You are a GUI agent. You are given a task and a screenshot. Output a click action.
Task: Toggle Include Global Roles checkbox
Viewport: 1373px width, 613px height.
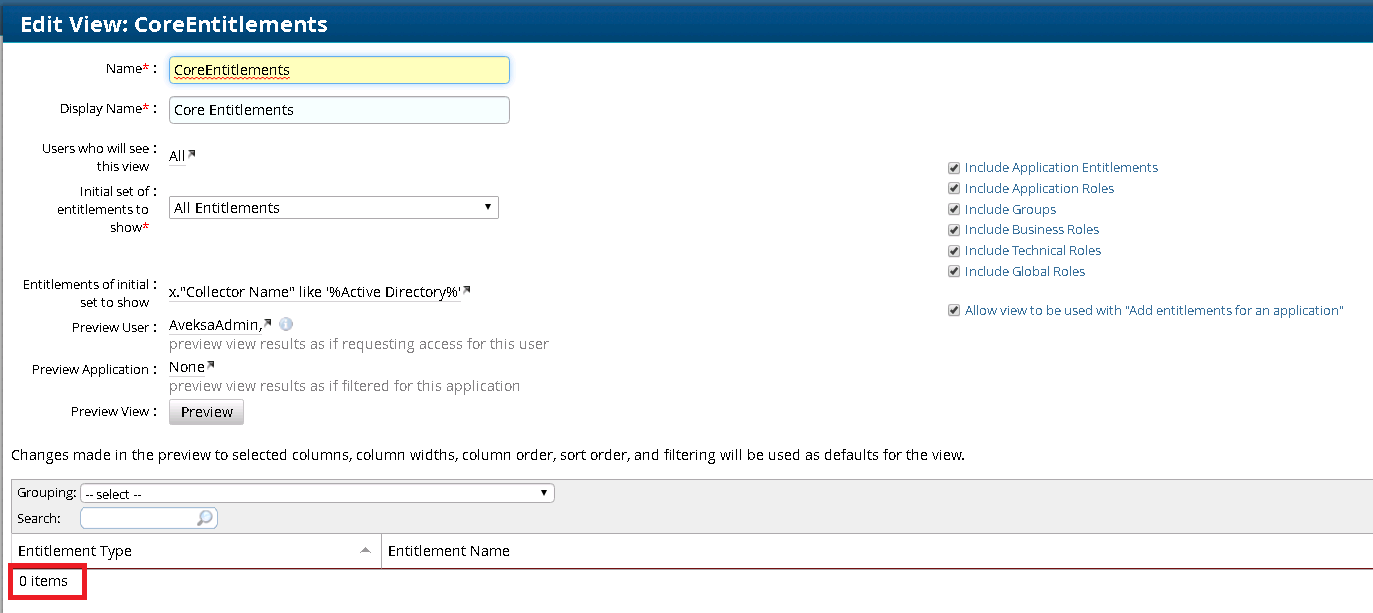(x=954, y=272)
